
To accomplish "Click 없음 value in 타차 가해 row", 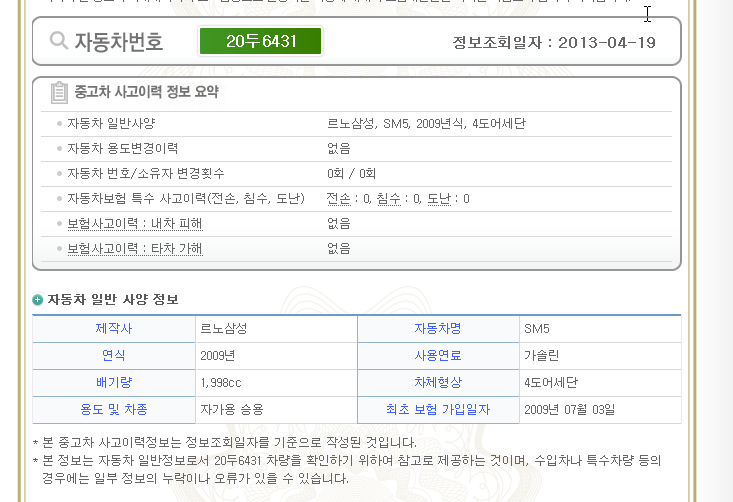I will [338, 249].
